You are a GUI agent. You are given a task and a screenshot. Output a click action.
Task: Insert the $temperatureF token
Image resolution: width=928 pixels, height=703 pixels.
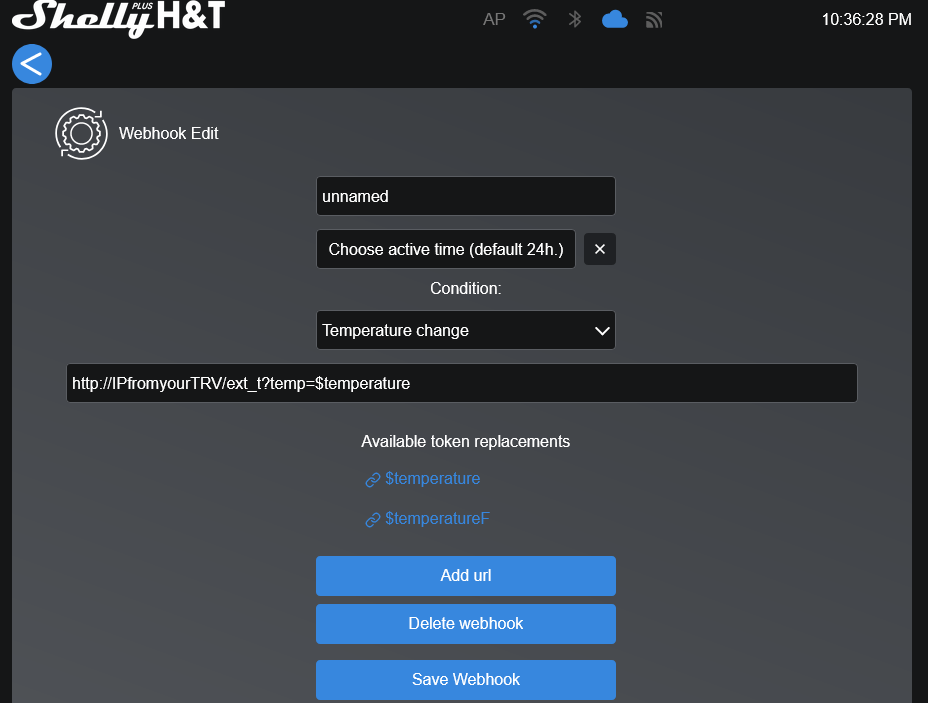[x=437, y=519]
